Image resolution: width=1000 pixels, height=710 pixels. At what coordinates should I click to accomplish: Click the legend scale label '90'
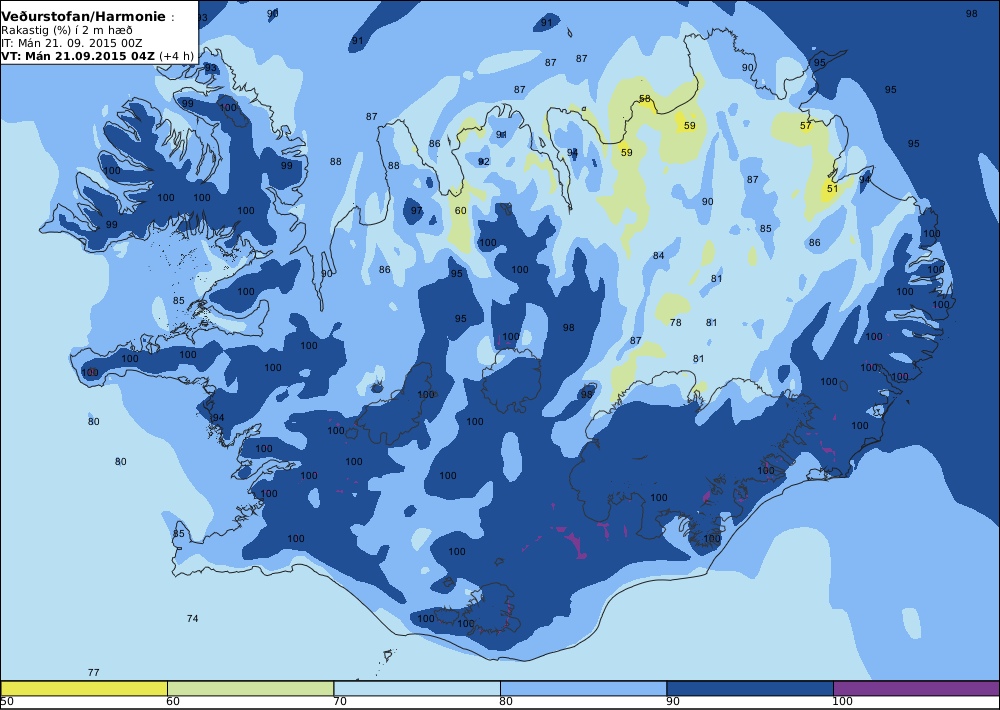(673, 702)
